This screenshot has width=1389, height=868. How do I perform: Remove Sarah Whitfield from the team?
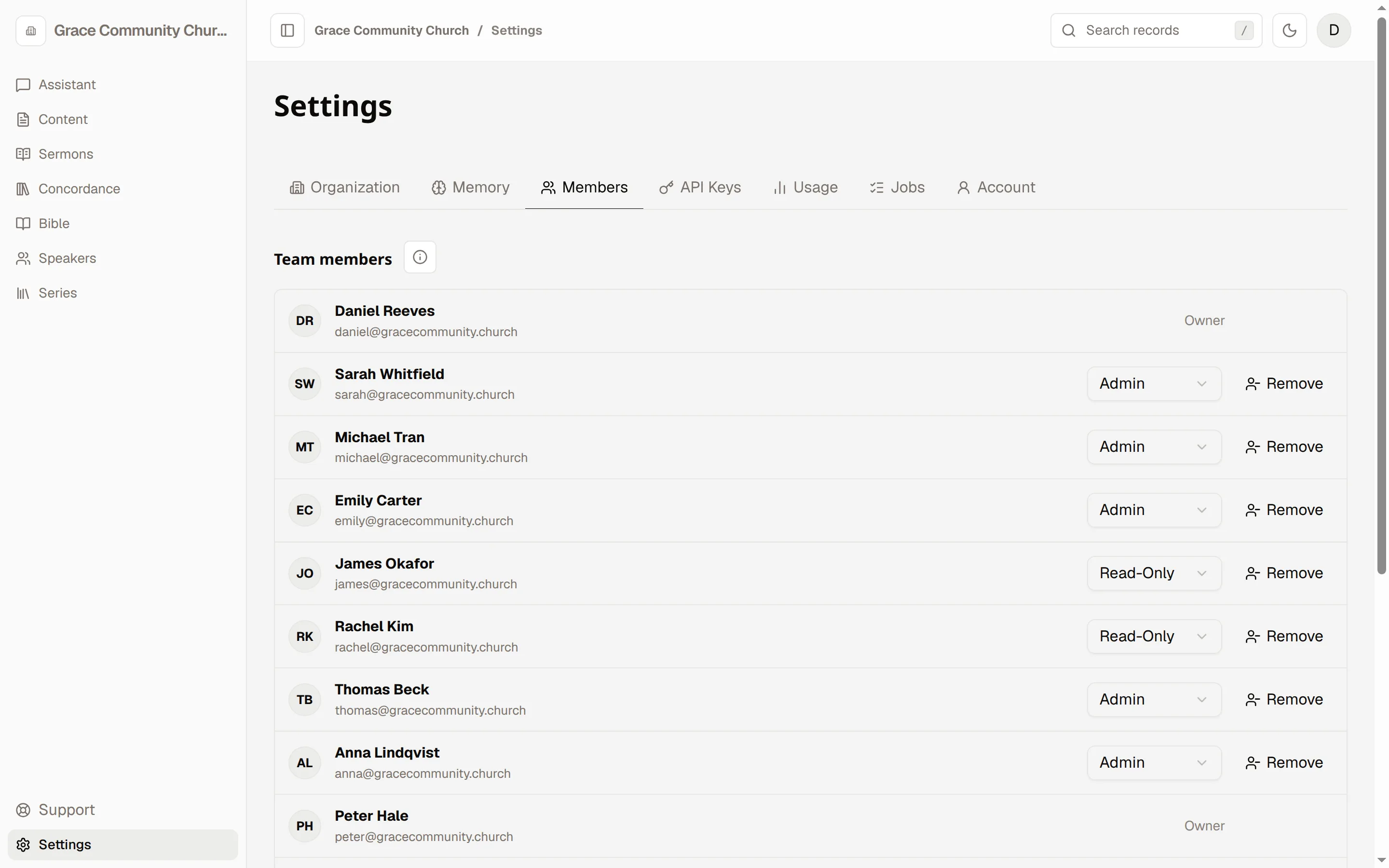point(1284,384)
